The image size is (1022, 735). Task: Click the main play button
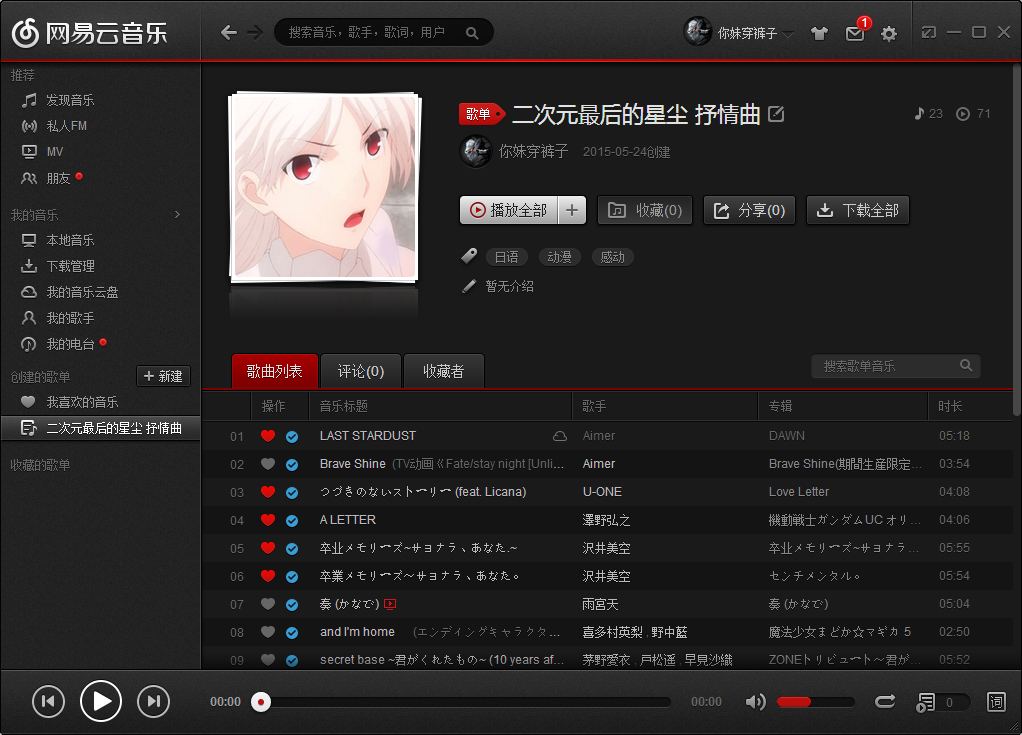[100, 701]
